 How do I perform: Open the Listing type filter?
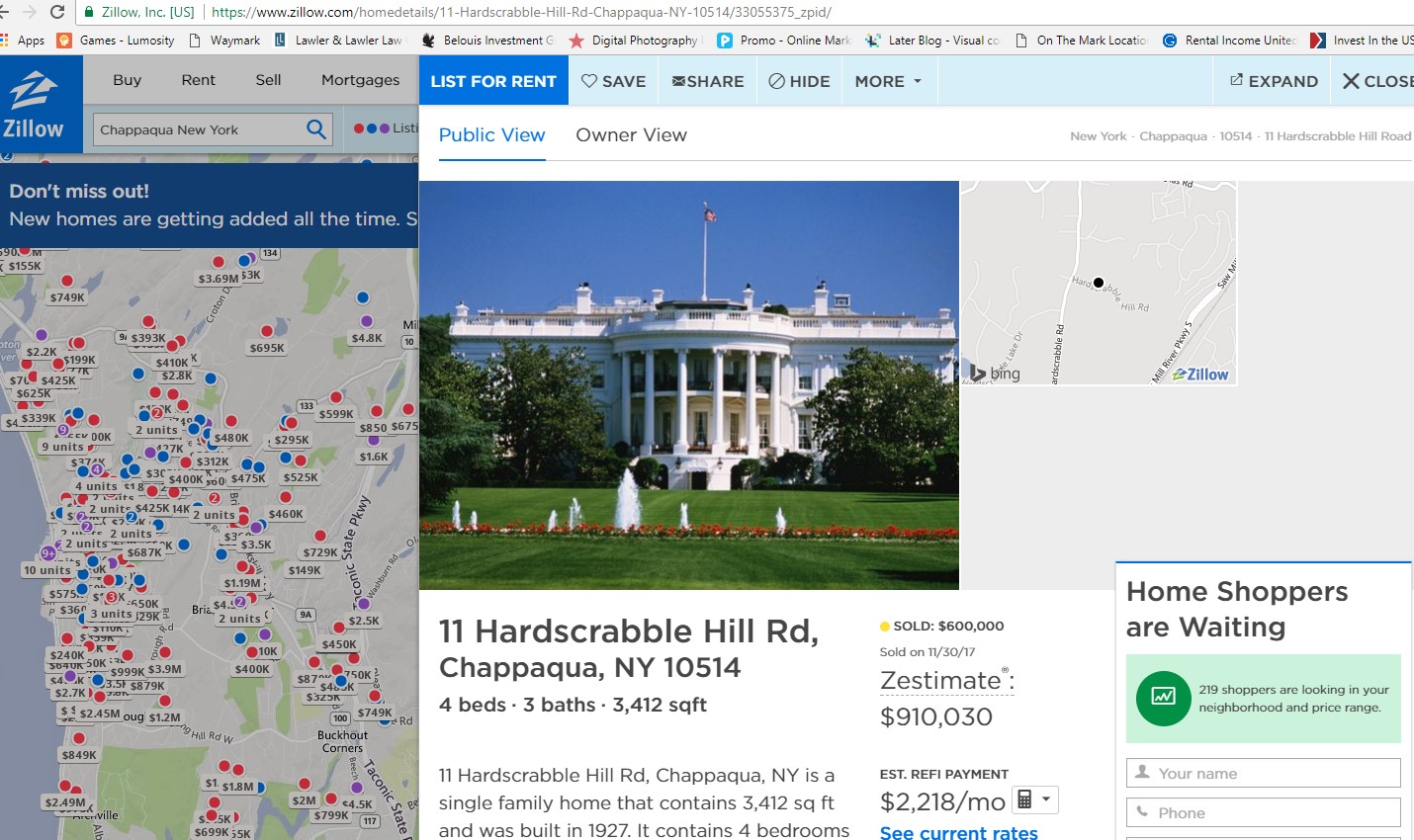(386, 128)
